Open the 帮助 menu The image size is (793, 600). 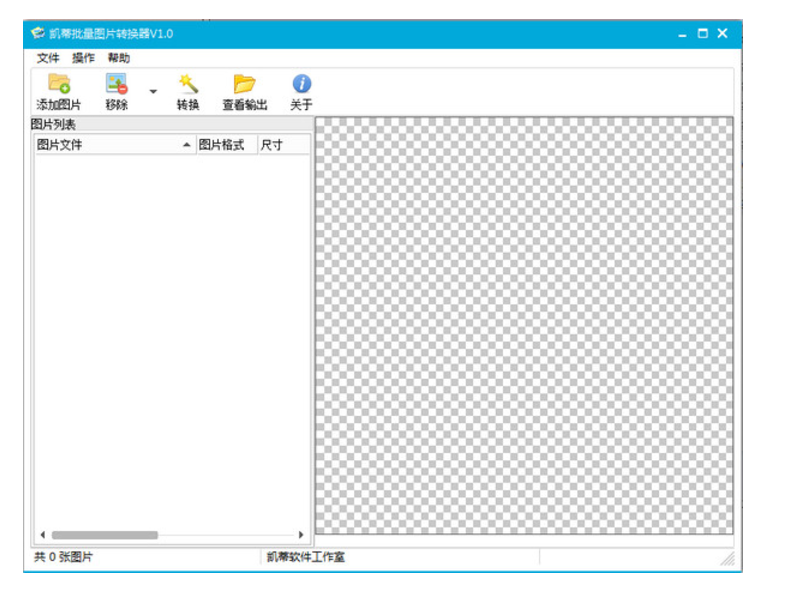(119, 58)
